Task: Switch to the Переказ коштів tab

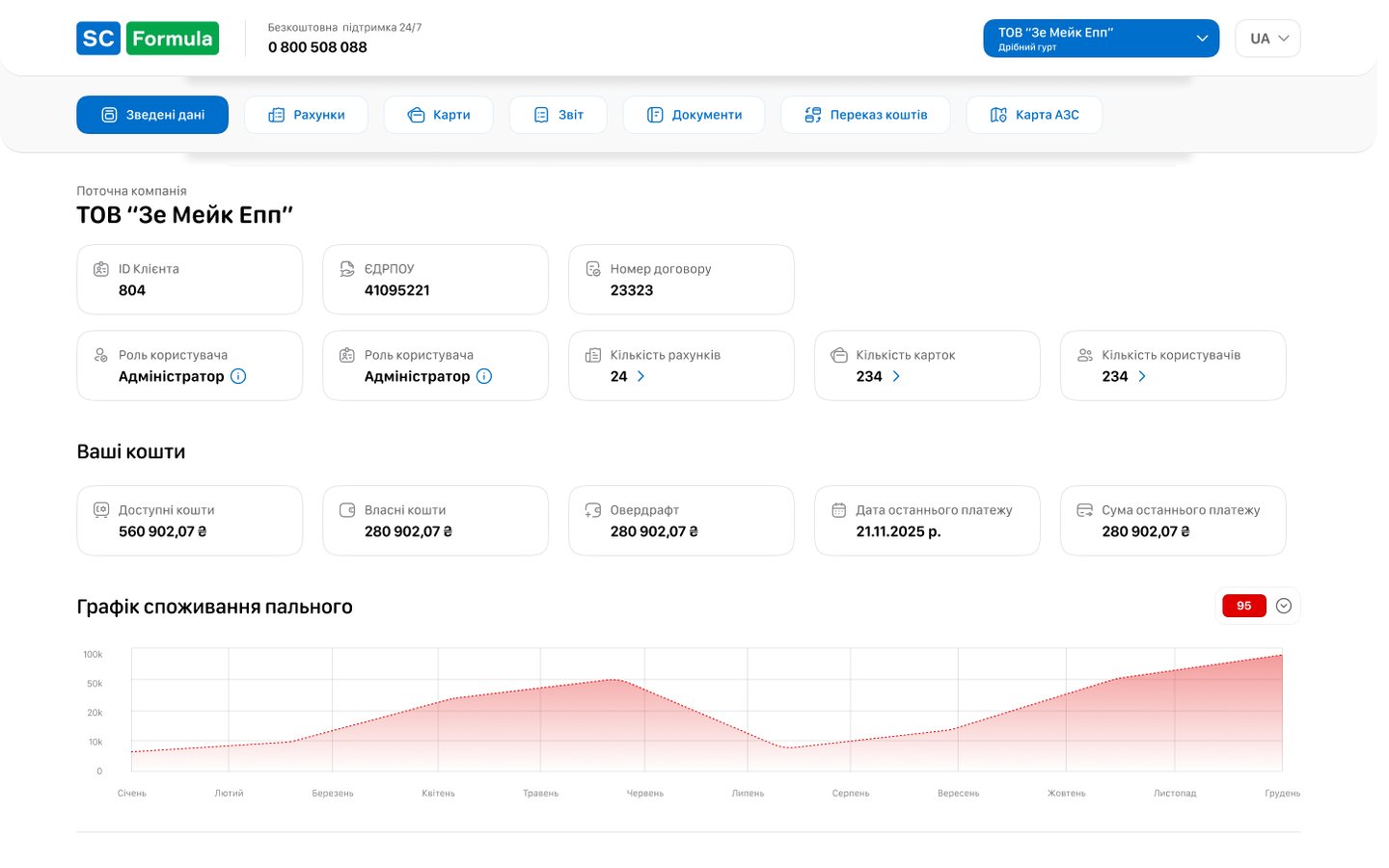Action: tap(865, 115)
